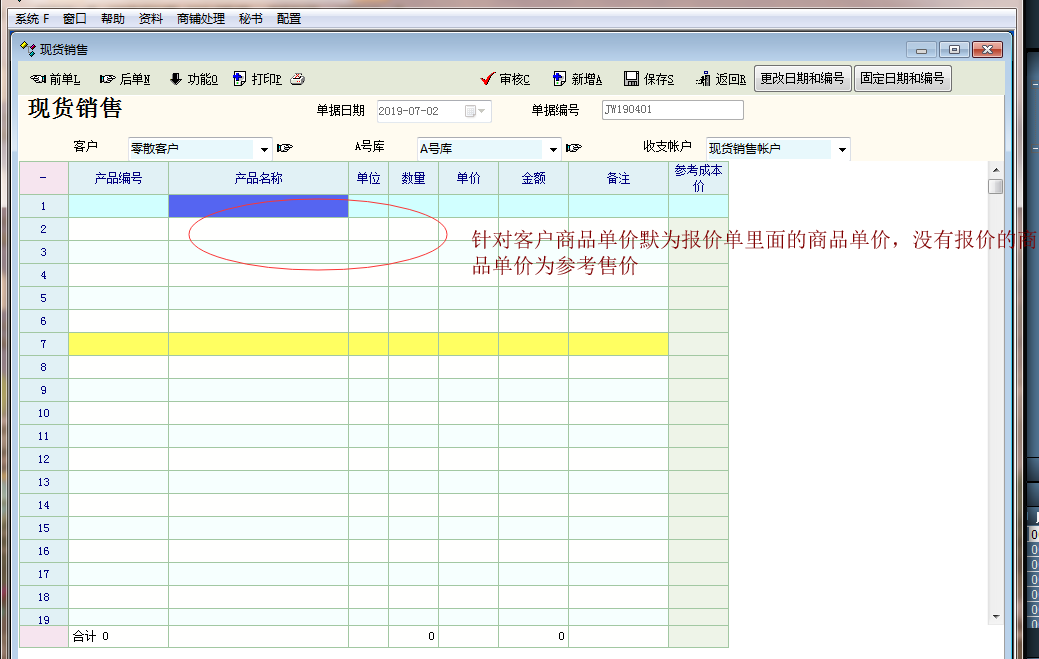The height and width of the screenshot is (659, 1039).
Task: Click the 审核 approve checkmark
Action: coord(505,79)
